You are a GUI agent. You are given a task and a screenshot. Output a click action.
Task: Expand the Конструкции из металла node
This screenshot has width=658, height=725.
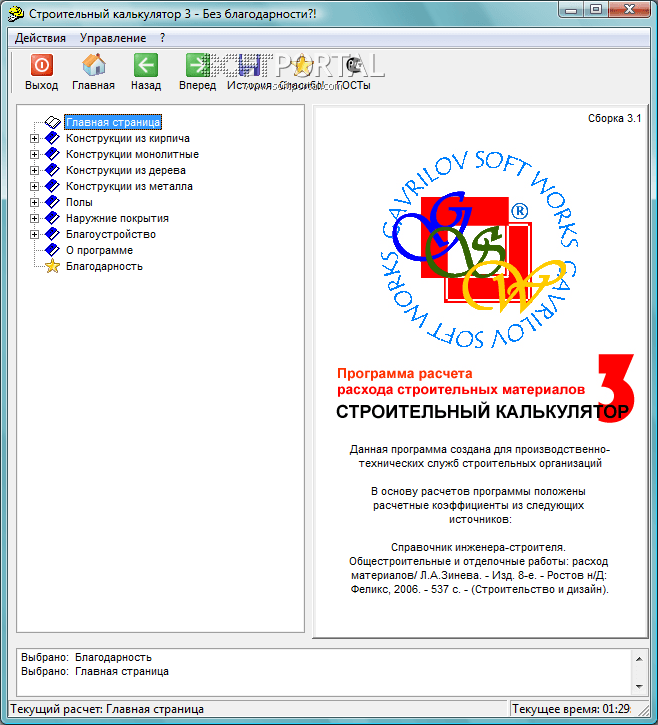point(34,186)
